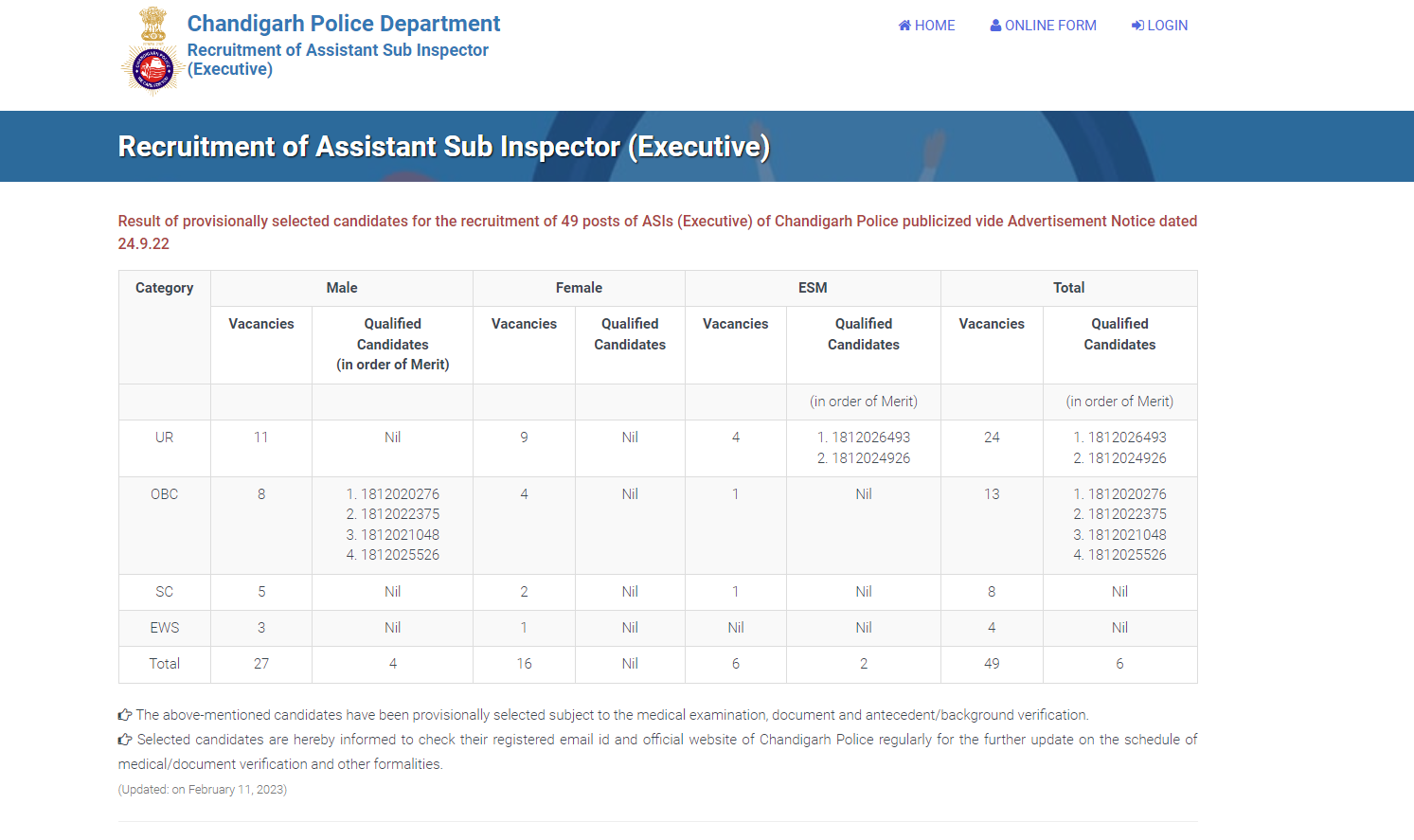Click the Updated on February 11, 2023 note
Image resolution: width=1414 pixels, height=840 pixels.
coord(203,790)
